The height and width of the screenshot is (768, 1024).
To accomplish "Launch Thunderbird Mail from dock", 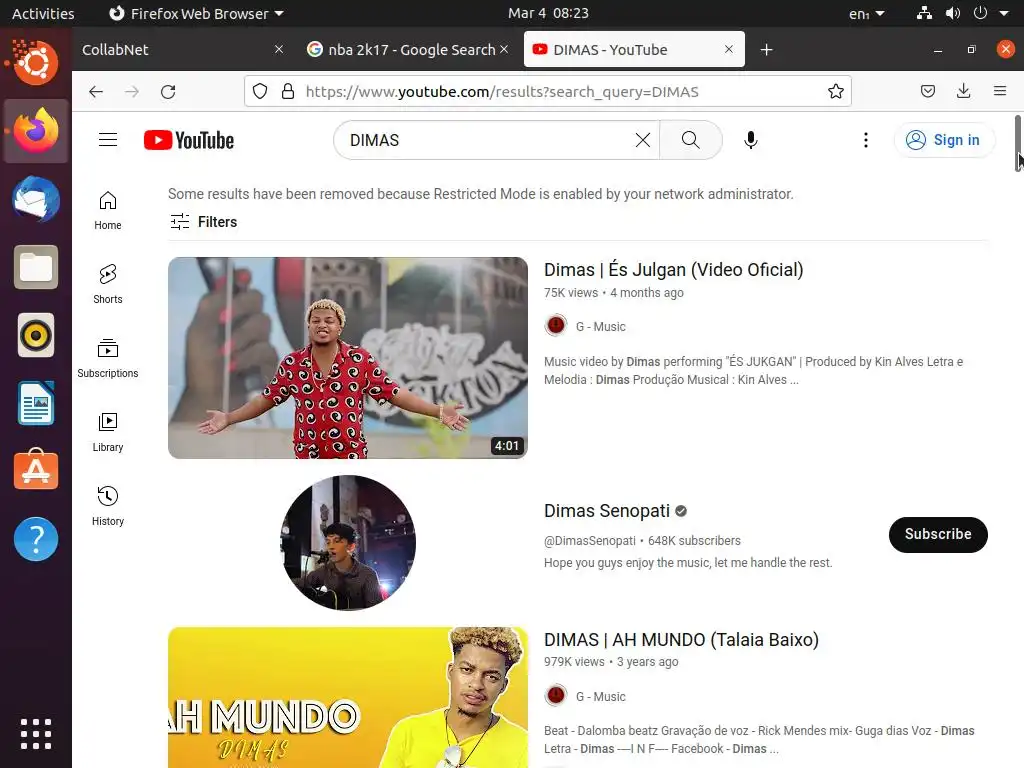I will (36, 199).
